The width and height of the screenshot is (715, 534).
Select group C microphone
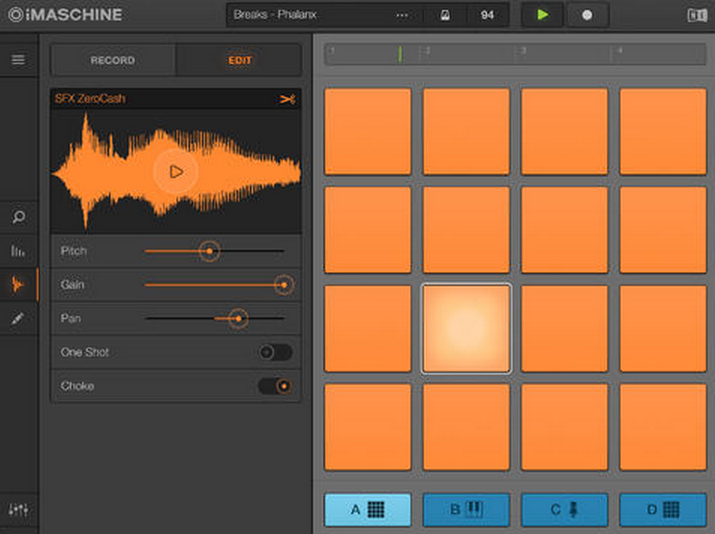(x=565, y=509)
